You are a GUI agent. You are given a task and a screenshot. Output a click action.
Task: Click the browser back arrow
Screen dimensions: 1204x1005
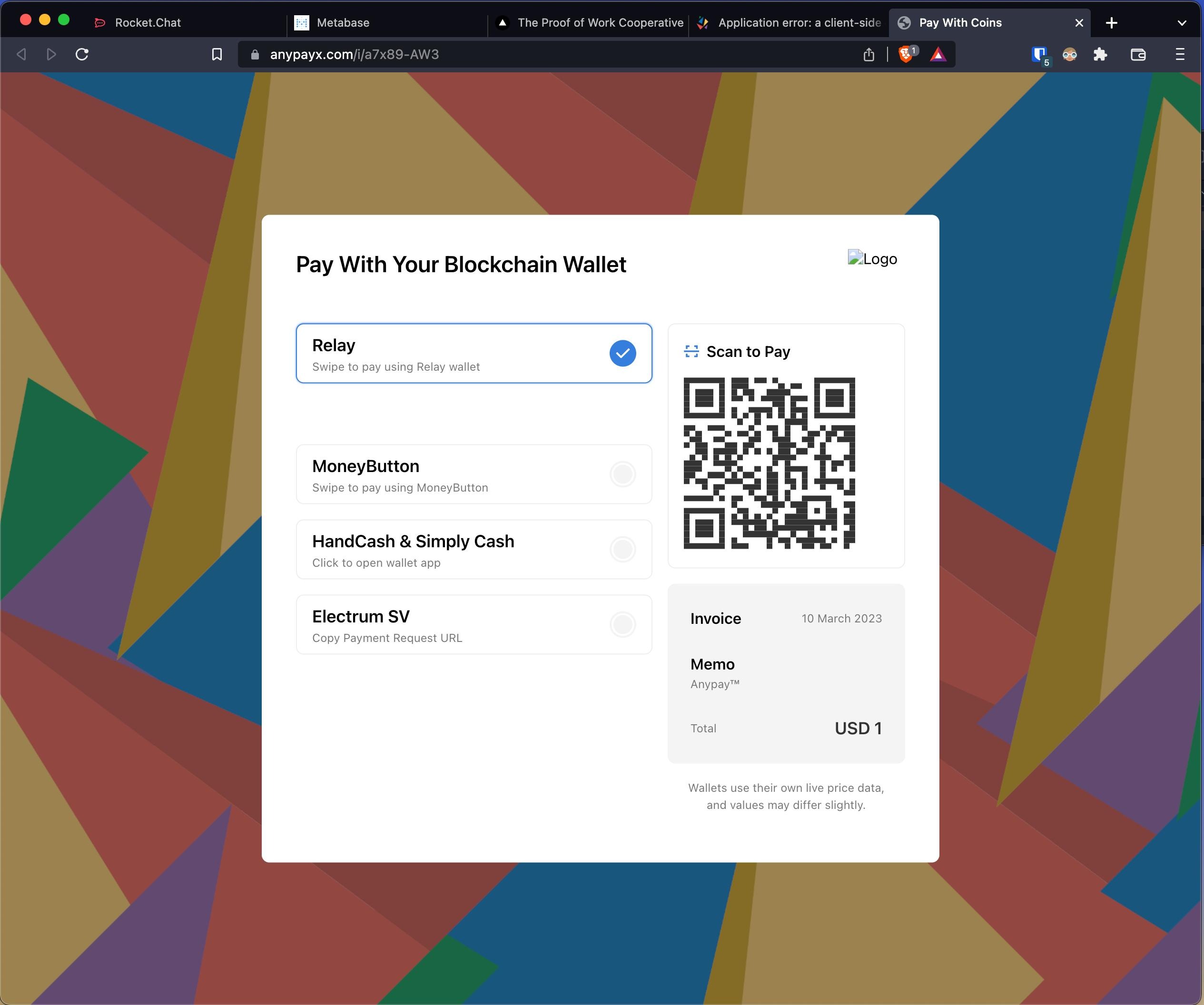click(x=22, y=54)
